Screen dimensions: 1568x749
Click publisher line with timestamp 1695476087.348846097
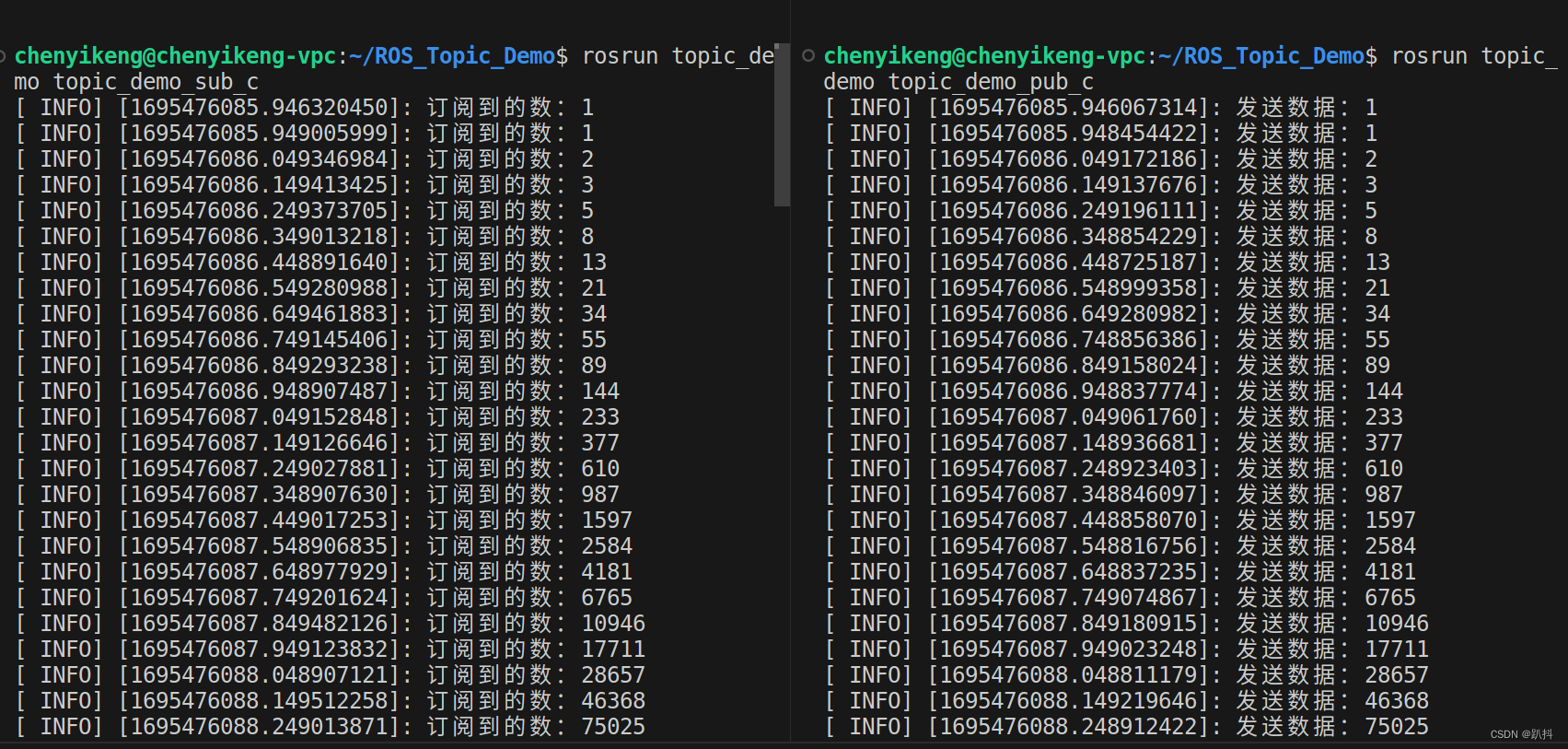tap(1114, 495)
